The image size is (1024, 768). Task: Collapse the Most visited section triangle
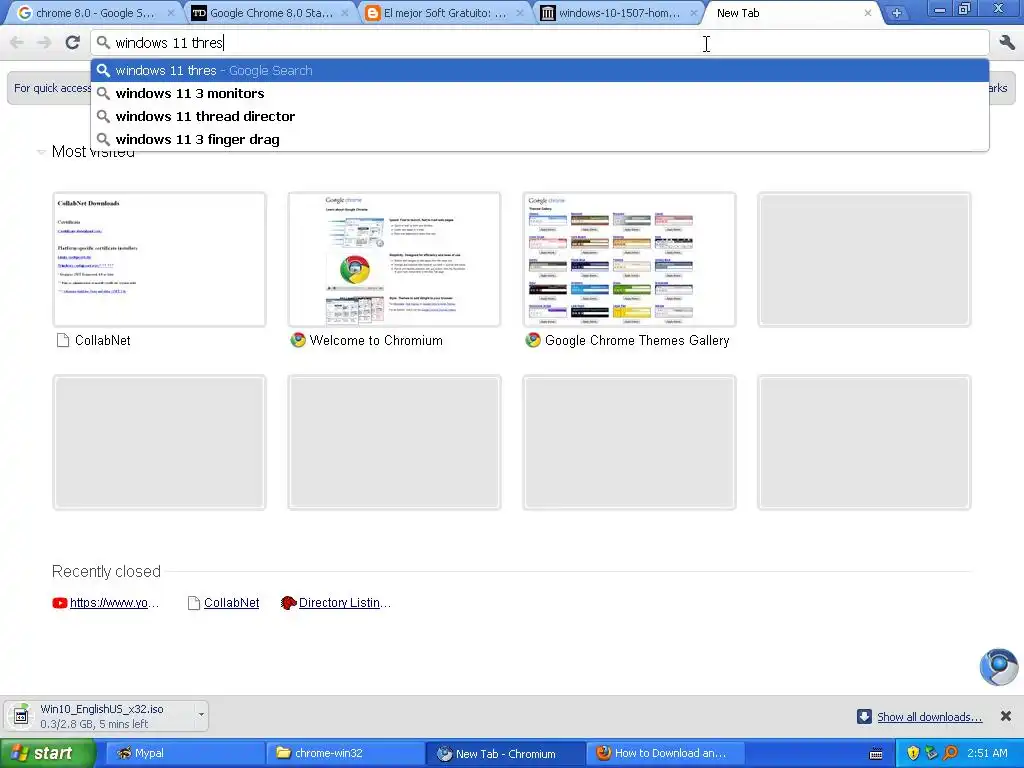40,152
